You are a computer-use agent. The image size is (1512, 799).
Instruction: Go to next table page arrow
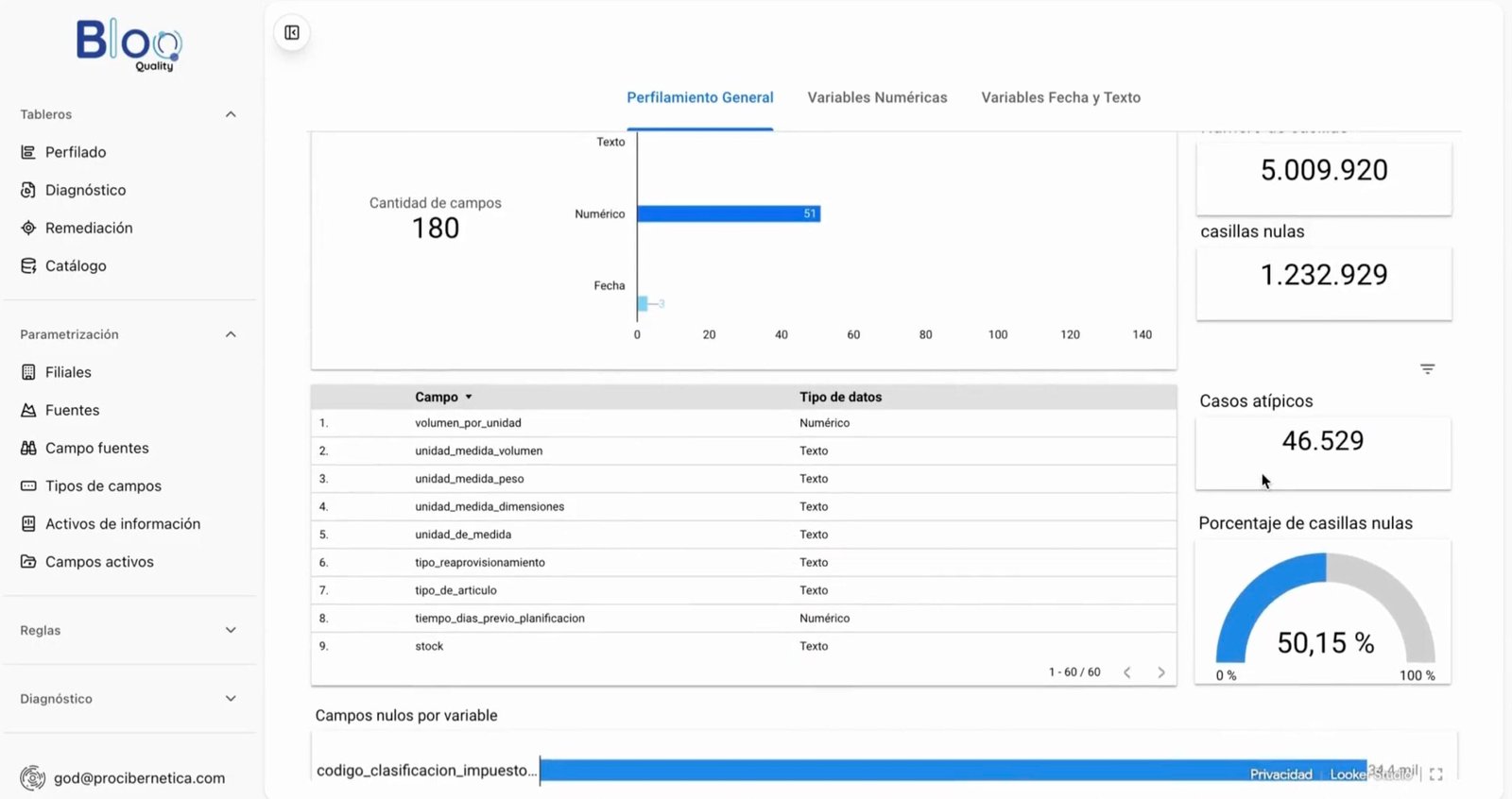tap(1160, 672)
